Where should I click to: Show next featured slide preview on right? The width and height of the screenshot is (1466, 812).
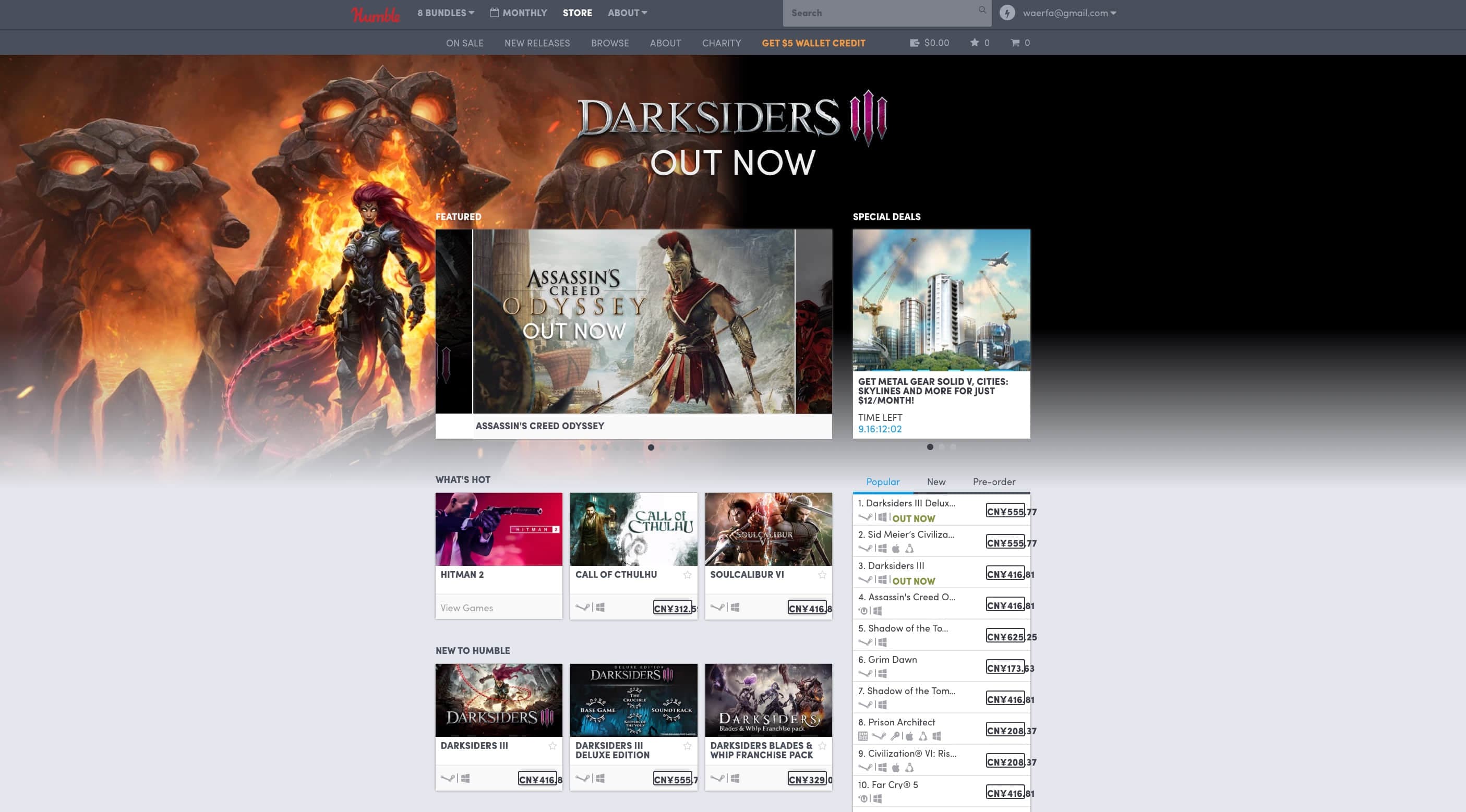tap(814, 321)
